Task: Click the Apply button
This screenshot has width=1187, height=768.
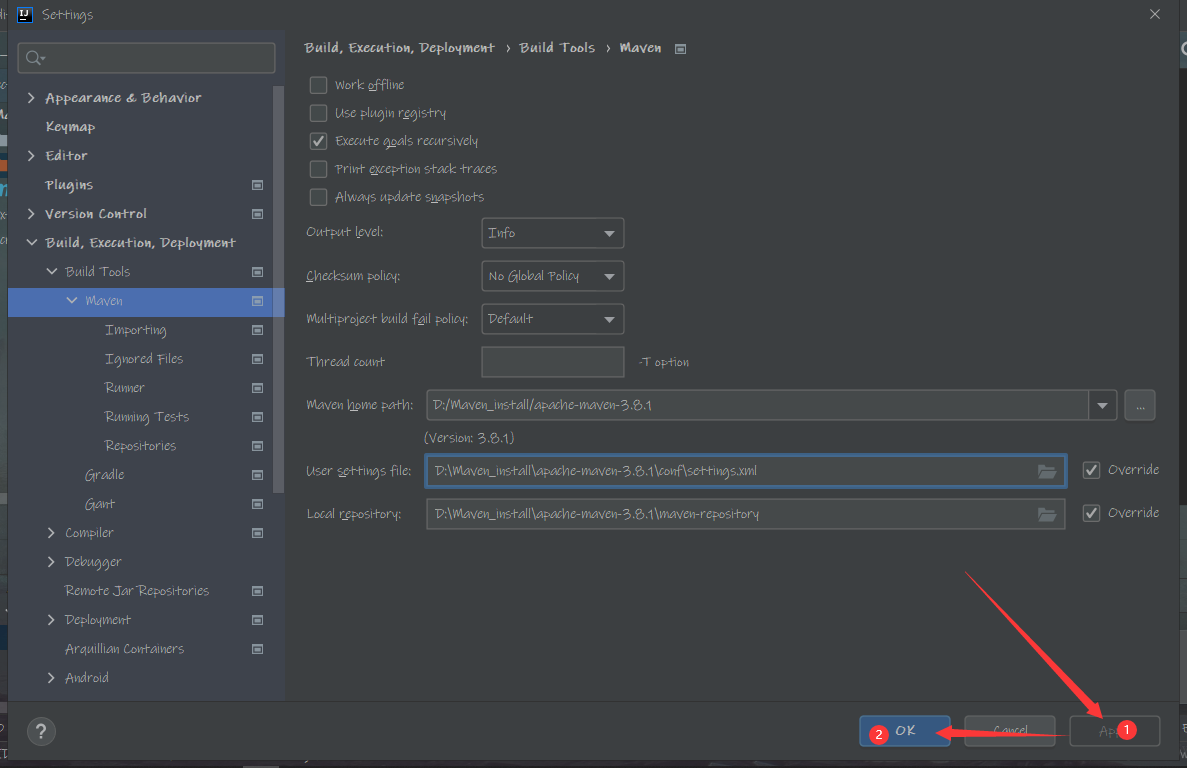Action: click(x=1114, y=731)
